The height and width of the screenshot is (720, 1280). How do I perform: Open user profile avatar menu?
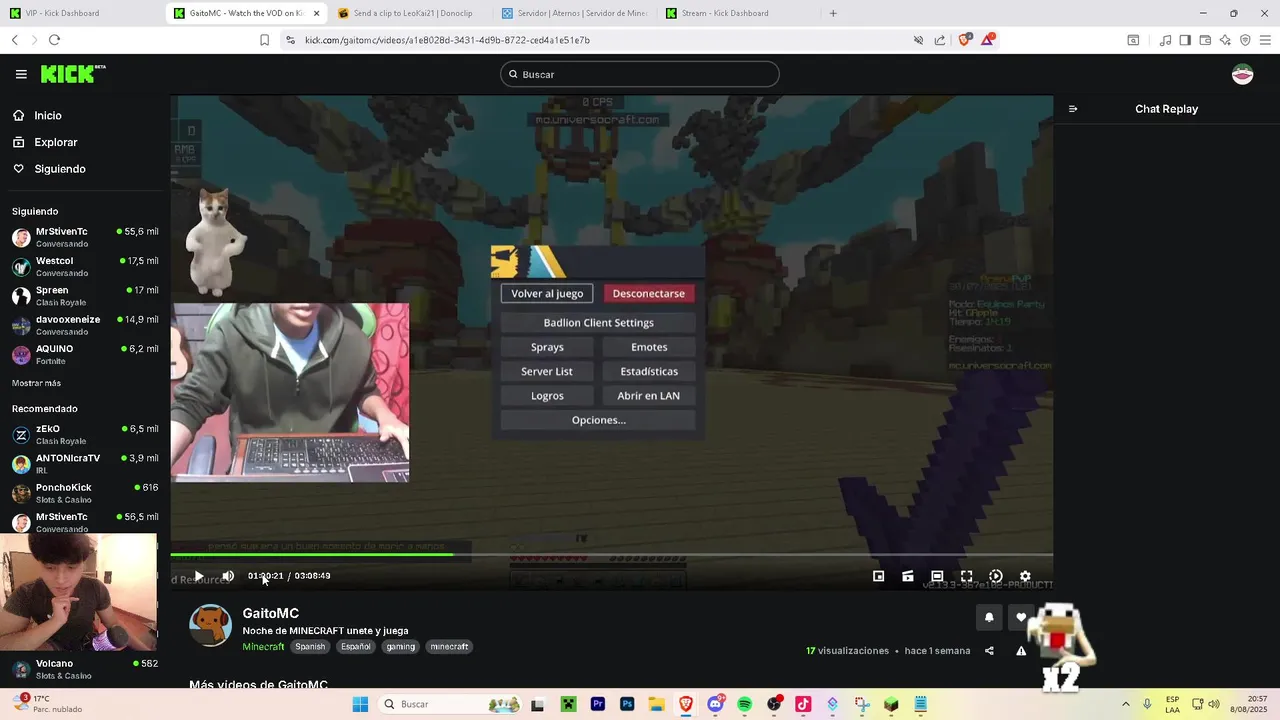click(1242, 74)
